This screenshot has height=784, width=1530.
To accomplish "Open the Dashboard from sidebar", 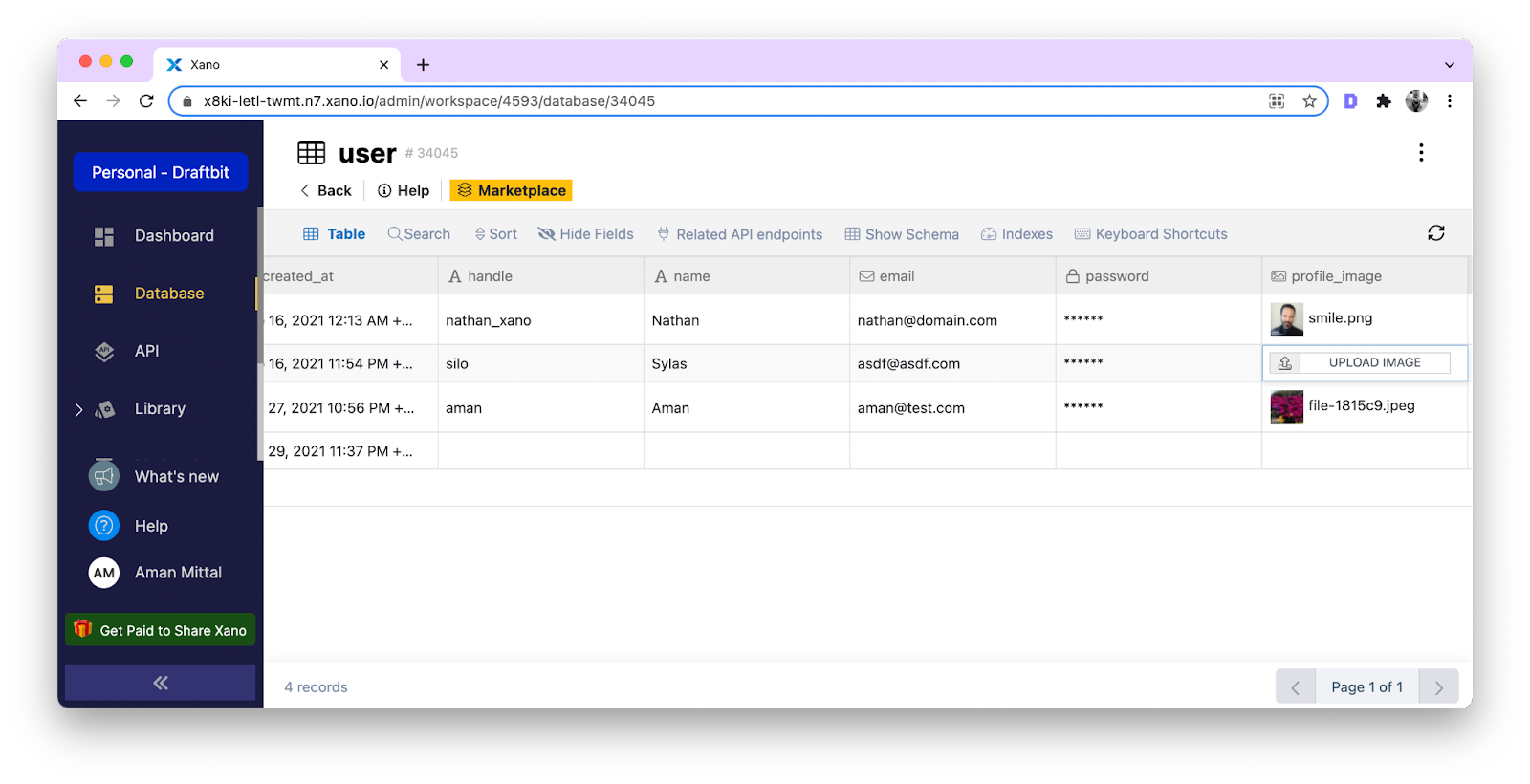I will (173, 236).
